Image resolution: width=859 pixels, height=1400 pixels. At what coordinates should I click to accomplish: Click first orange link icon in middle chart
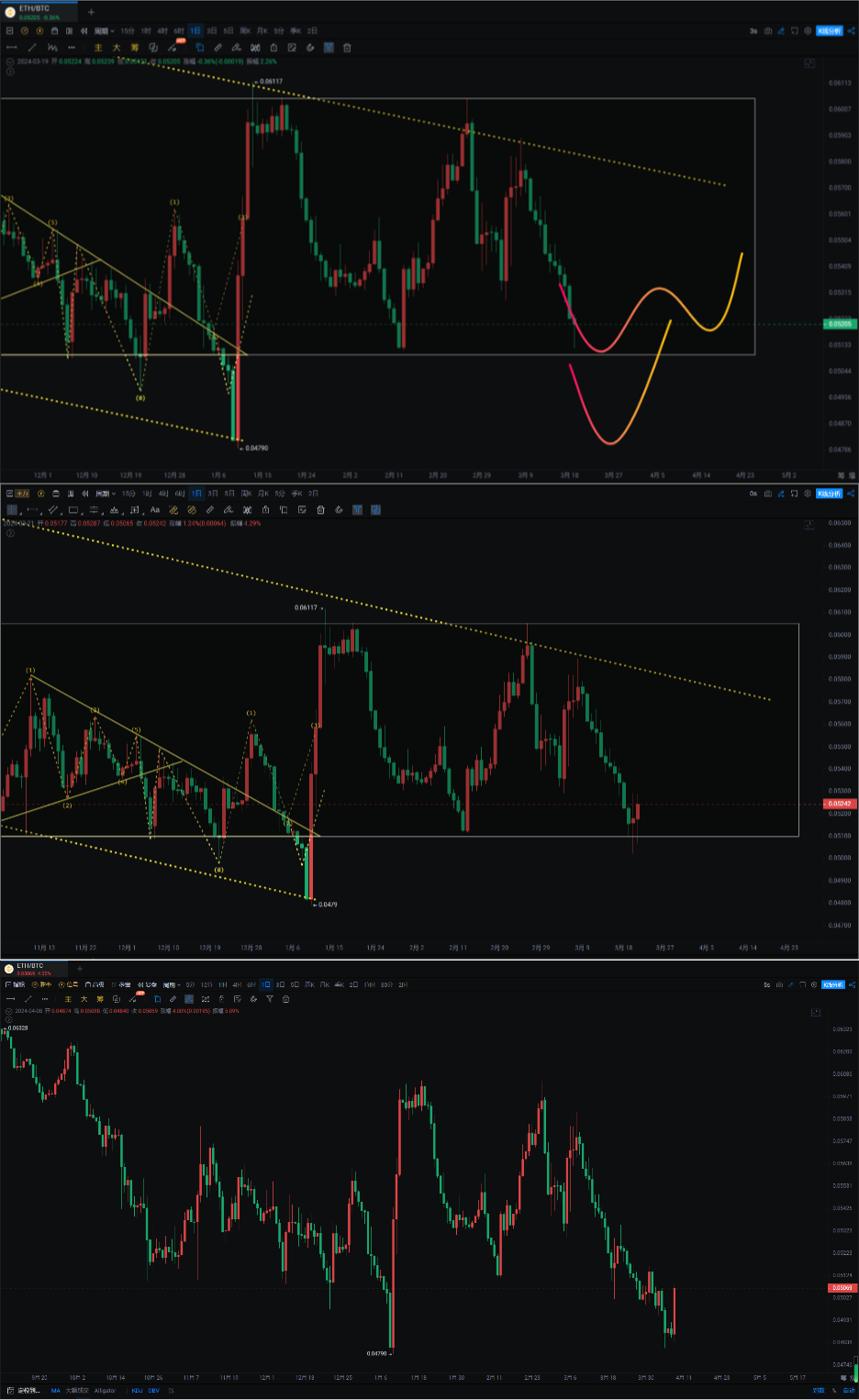coord(173,509)
